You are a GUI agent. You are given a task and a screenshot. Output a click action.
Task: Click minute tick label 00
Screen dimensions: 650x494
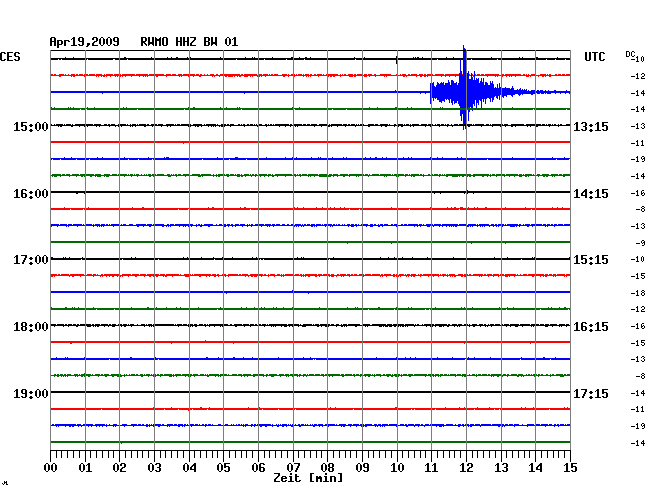pos(51,467)
